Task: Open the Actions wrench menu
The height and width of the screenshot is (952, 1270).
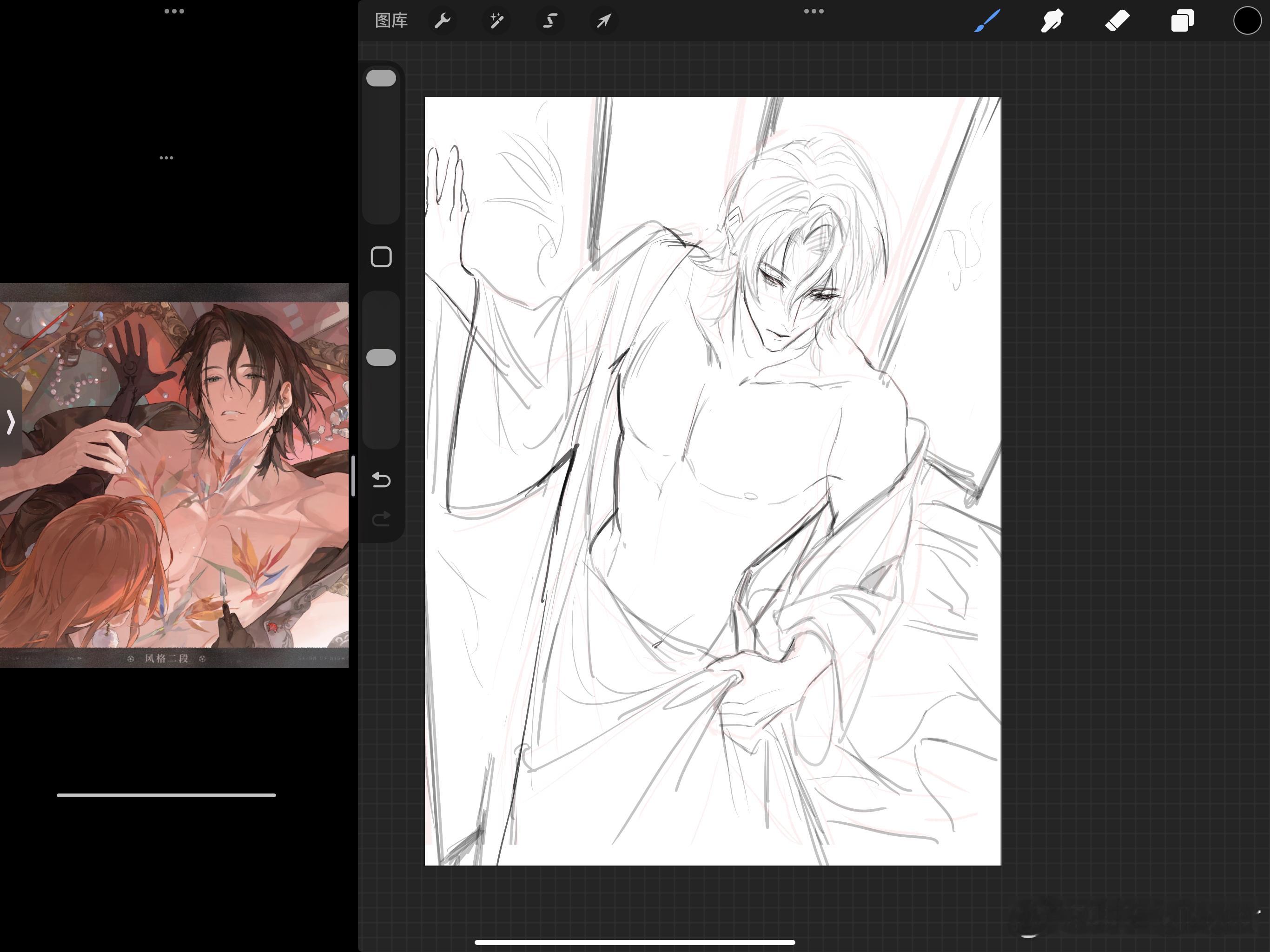Action: (x=442, y=21)
